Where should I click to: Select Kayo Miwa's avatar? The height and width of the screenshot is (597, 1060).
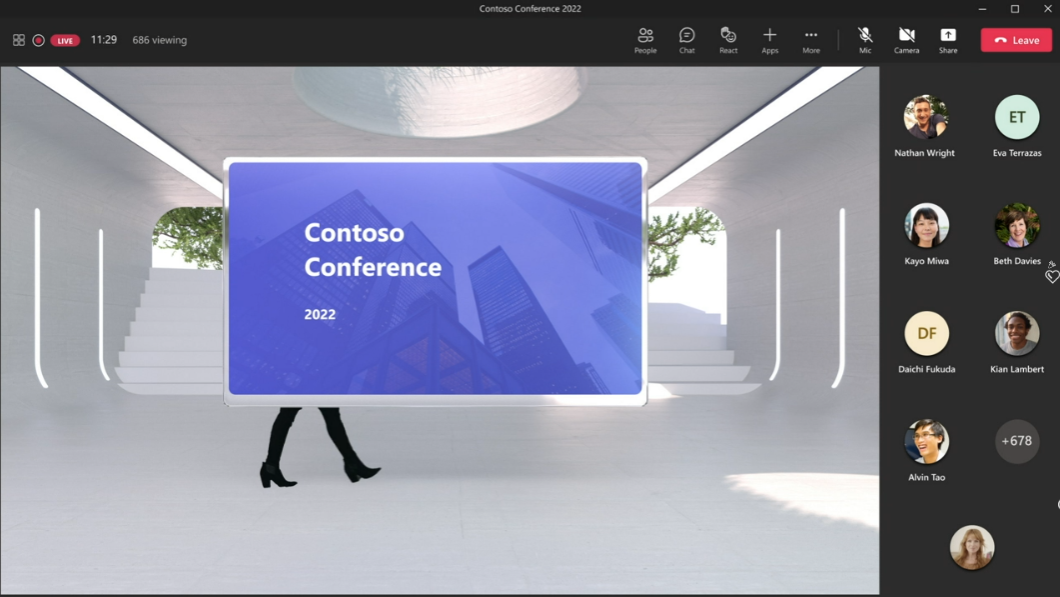point(926,225)
